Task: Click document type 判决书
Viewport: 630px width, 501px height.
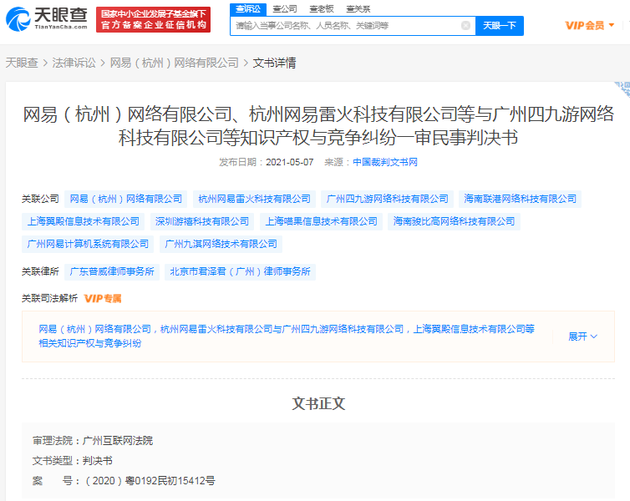Action: click(x=98, y=461)
